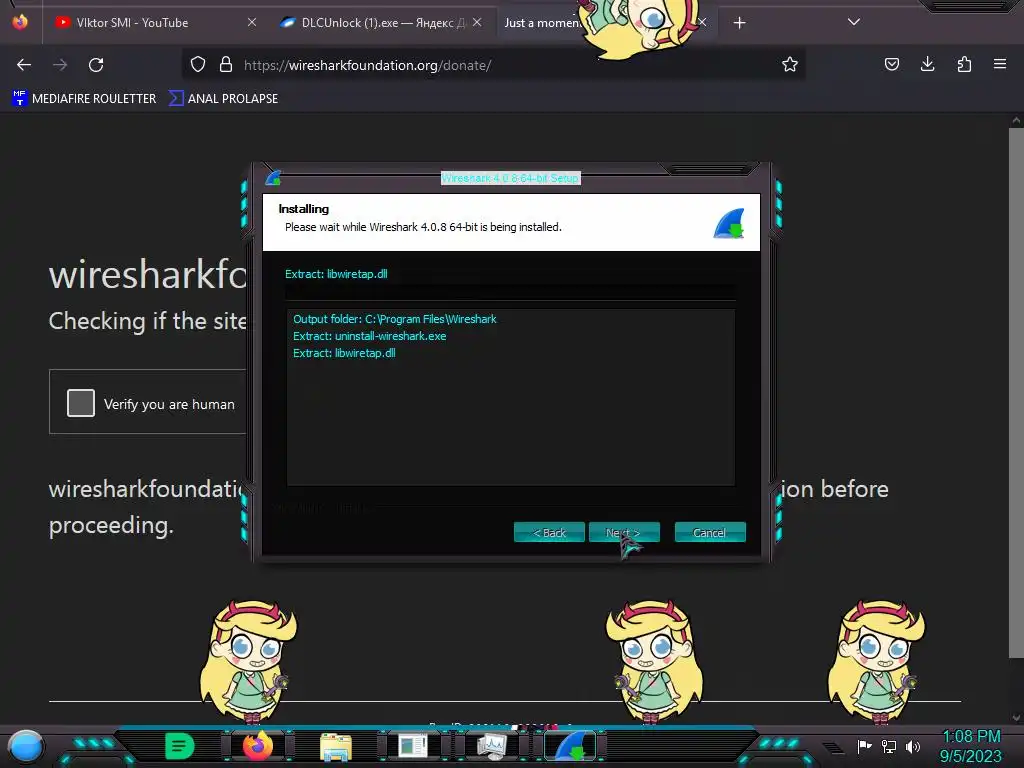
Task: Open the green notes app in taskbar
Action: 179,746
